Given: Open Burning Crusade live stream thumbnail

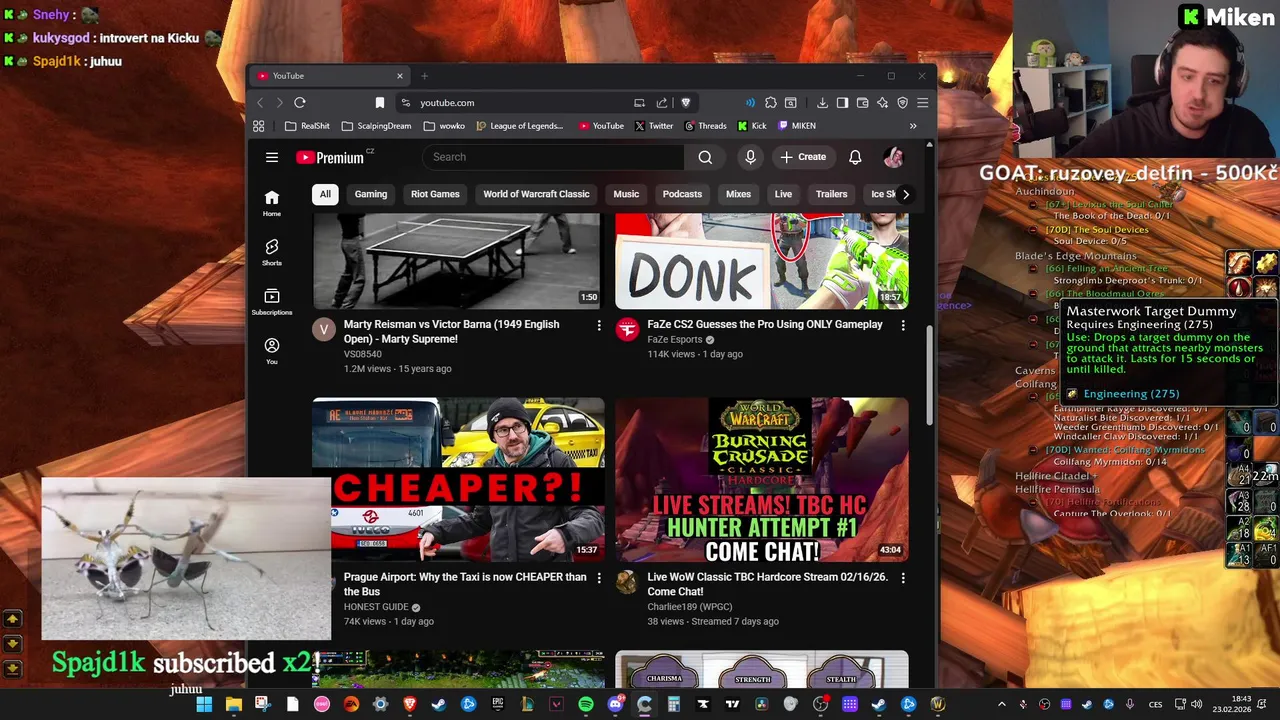Looking at the screenshot, I should point(762,480).
